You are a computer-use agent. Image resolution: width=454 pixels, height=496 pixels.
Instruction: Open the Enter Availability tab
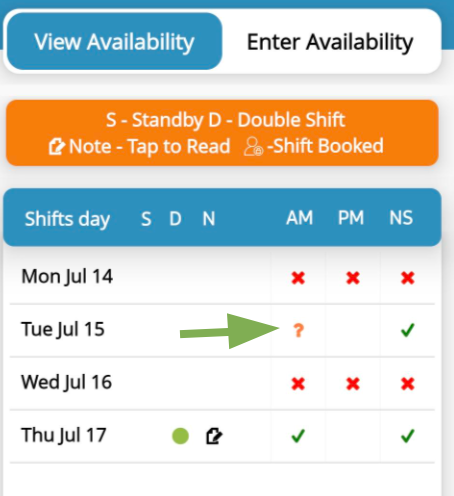[330, 42]
